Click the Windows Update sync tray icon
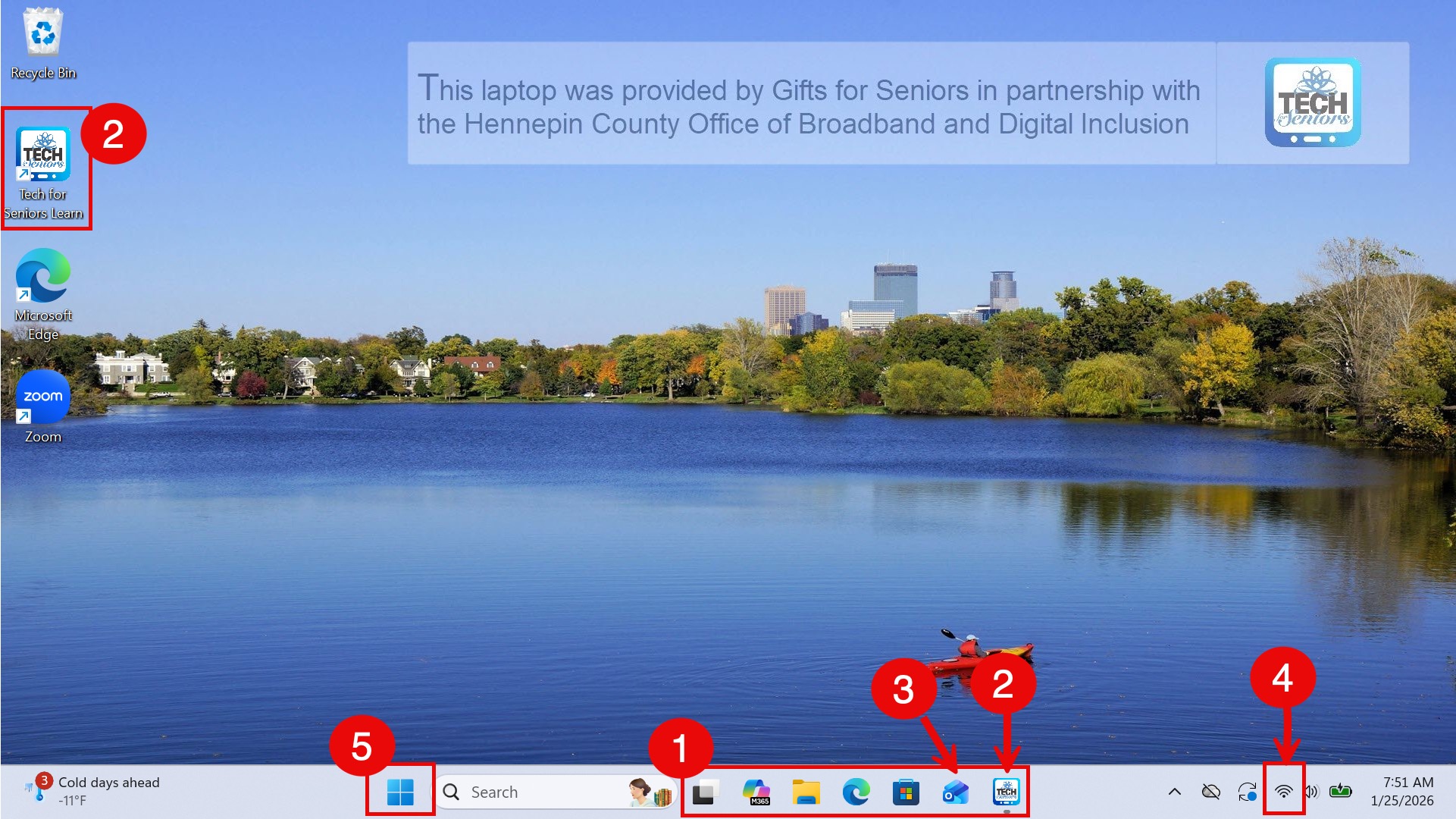Viewport: 1456px width, 819px height. click(1247, 792)
